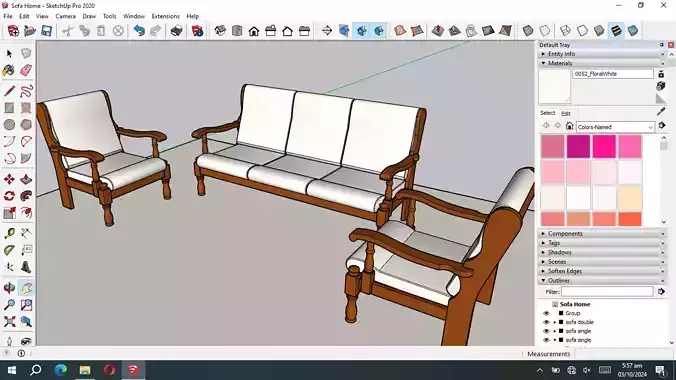Open the File menu
Screen dimensions: 676x380
coord(8,16)
